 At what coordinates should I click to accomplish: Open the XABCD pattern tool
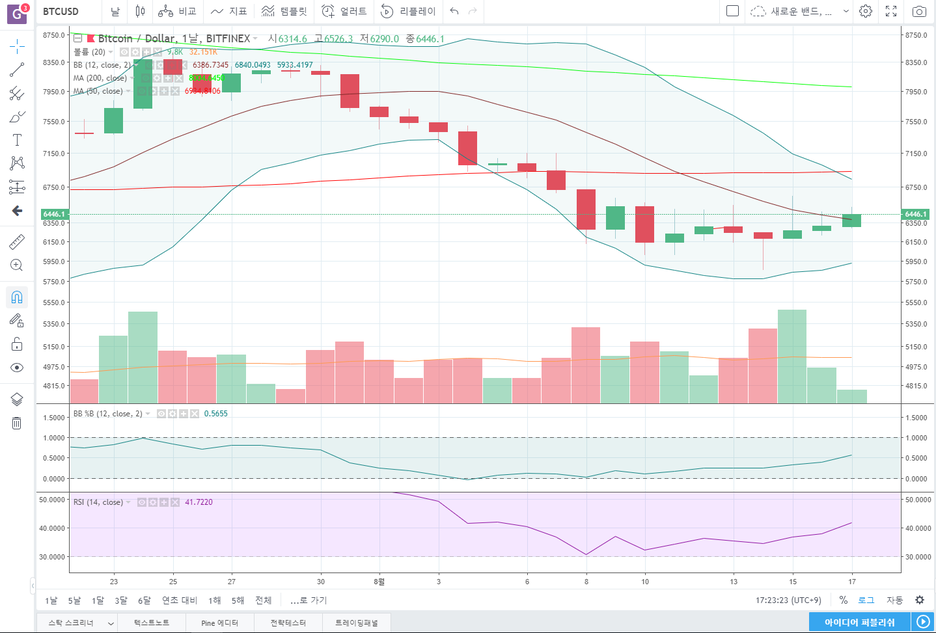(x=17, y=163)
